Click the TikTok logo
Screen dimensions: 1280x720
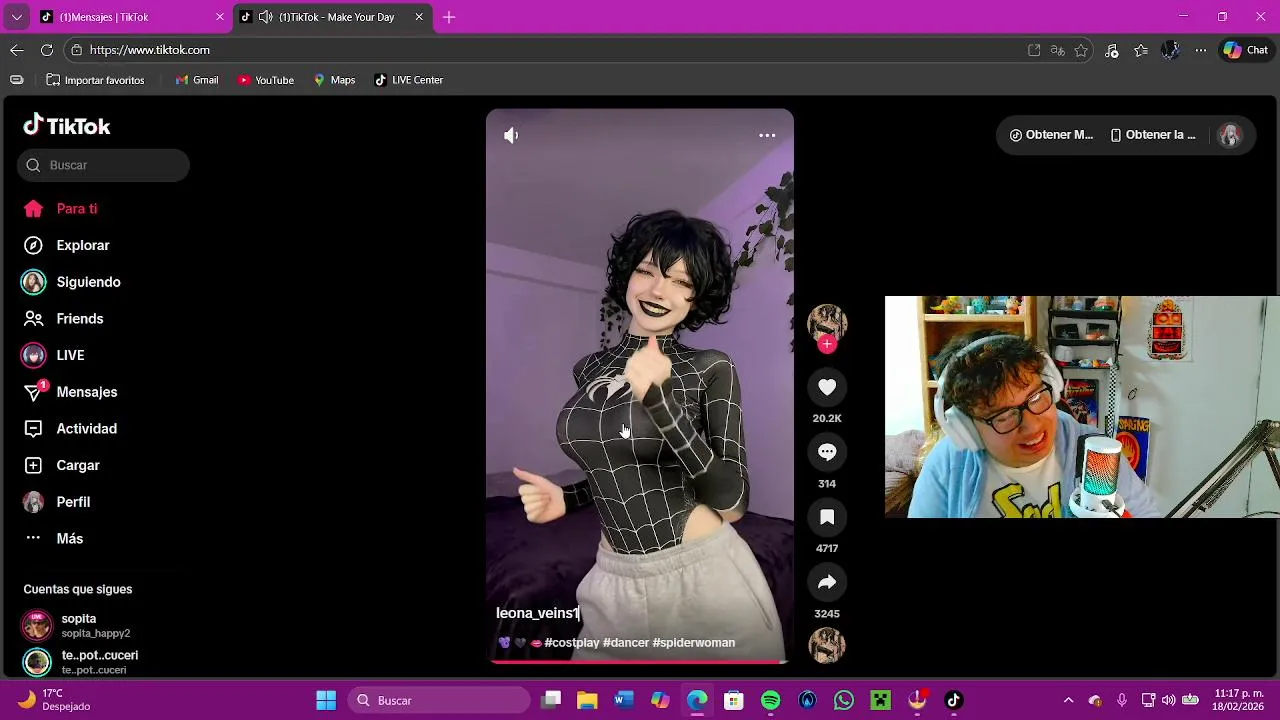(x=67, y=126)
